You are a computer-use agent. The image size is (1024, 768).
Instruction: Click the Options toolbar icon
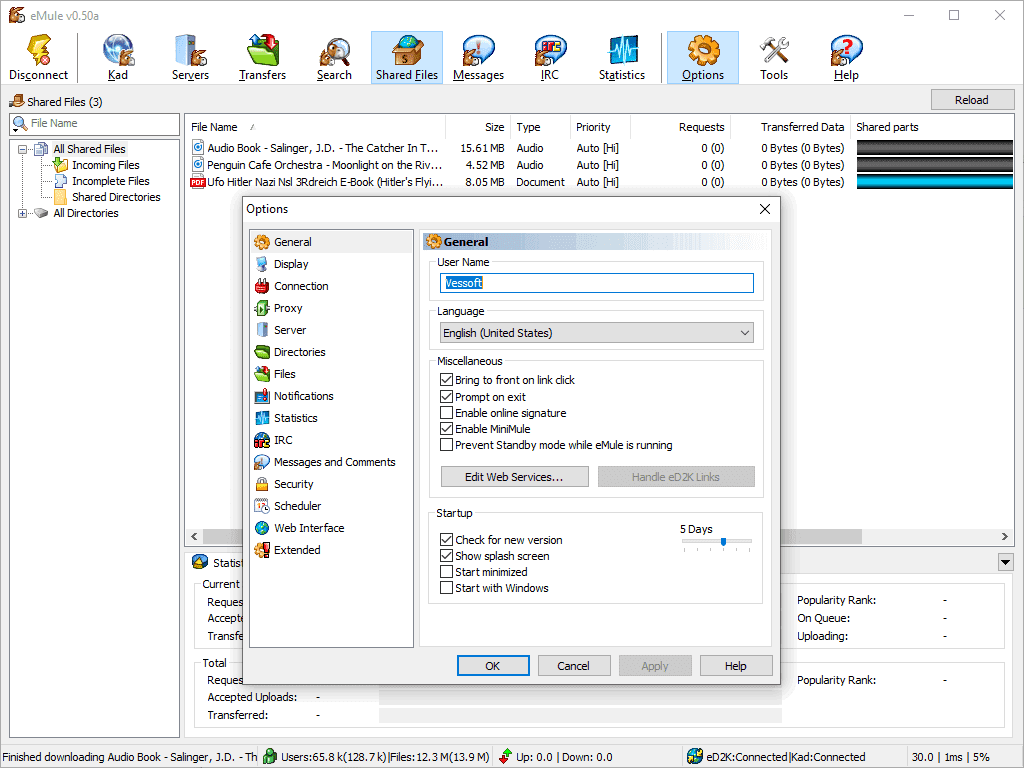(x=703, y=57)
